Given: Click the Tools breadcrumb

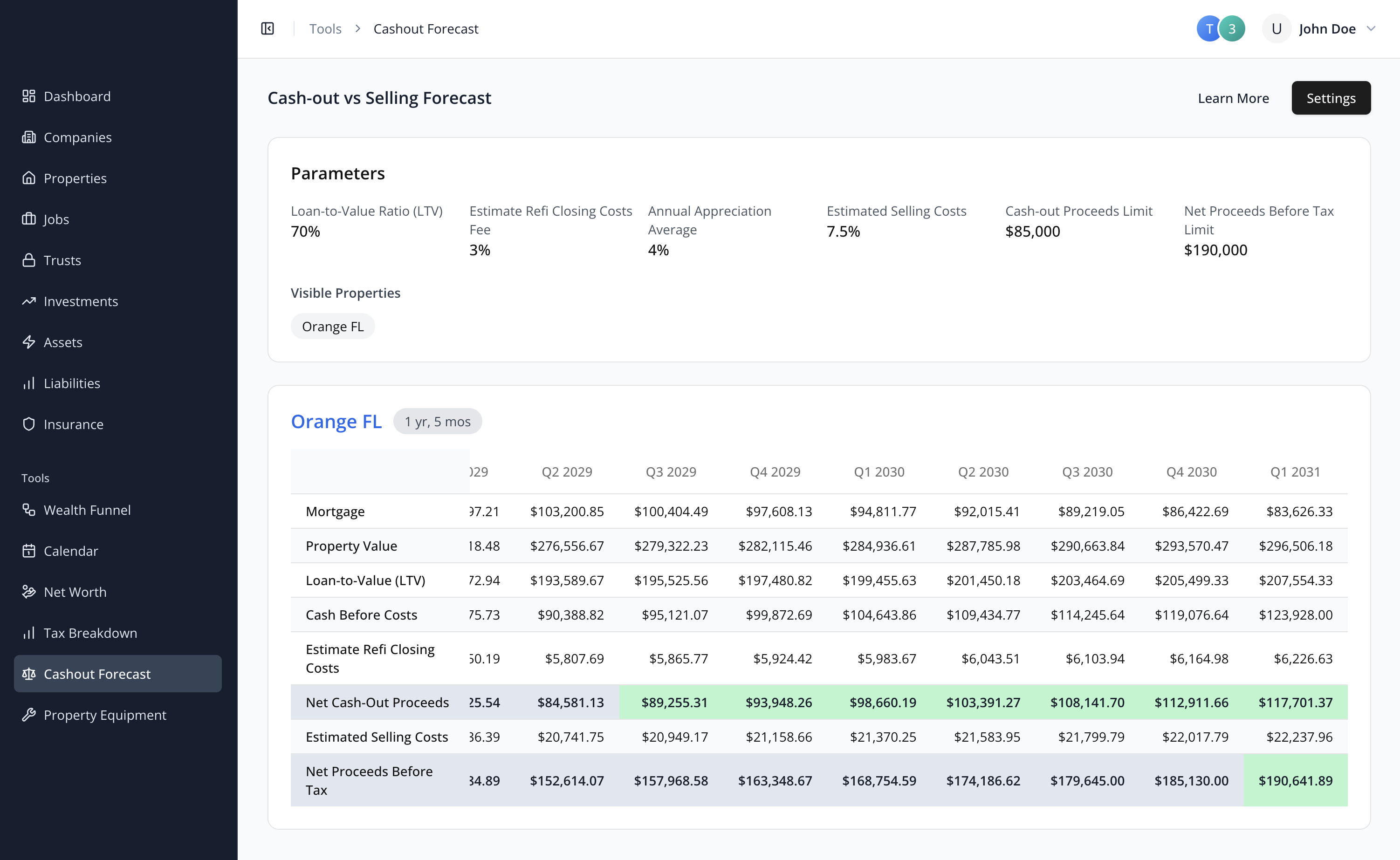Looking at the screenshot, I should click(x=325, y=28).
